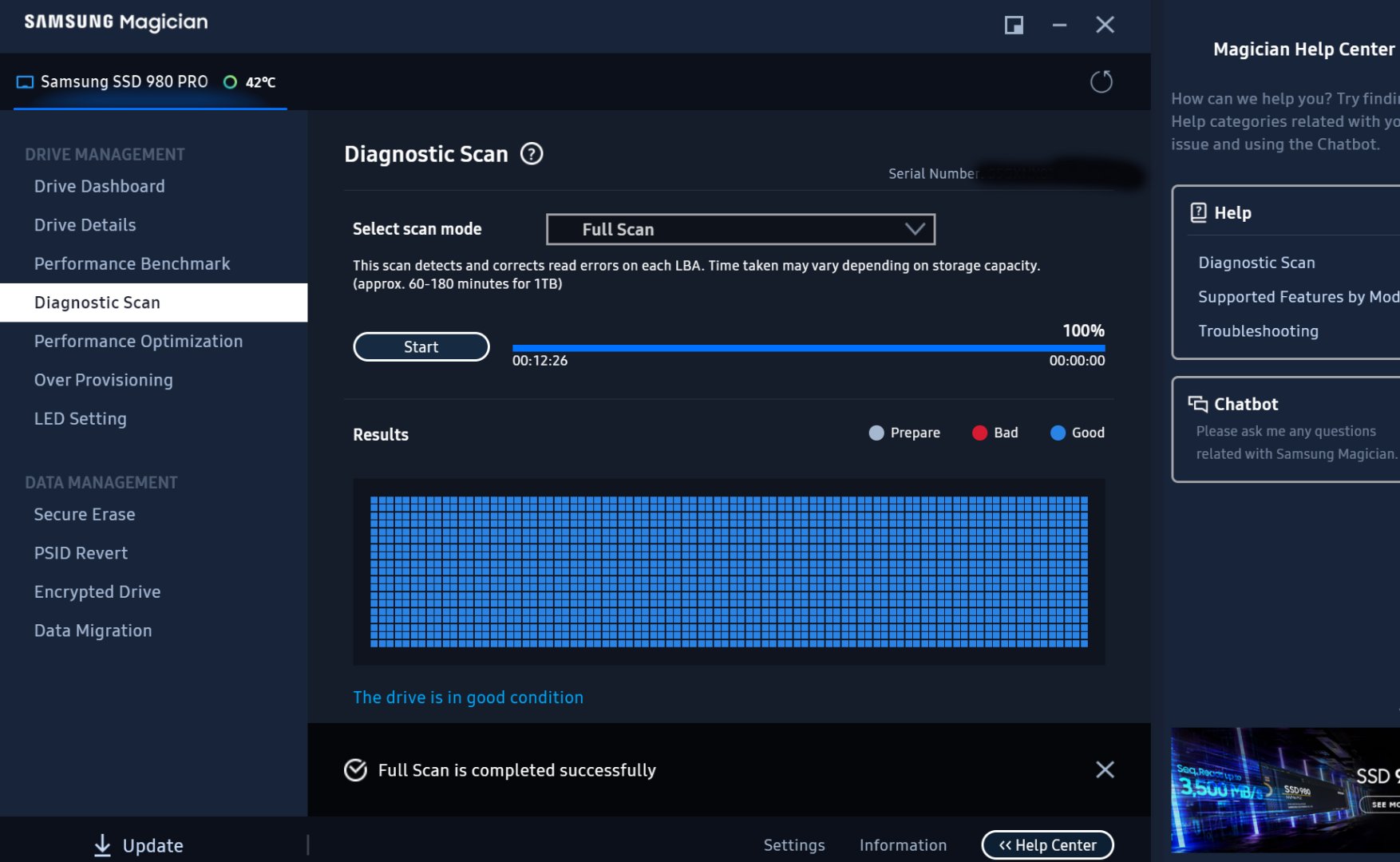
Task: Click the Chatbot speech bubble icon
Action: tap(1197, 404)
